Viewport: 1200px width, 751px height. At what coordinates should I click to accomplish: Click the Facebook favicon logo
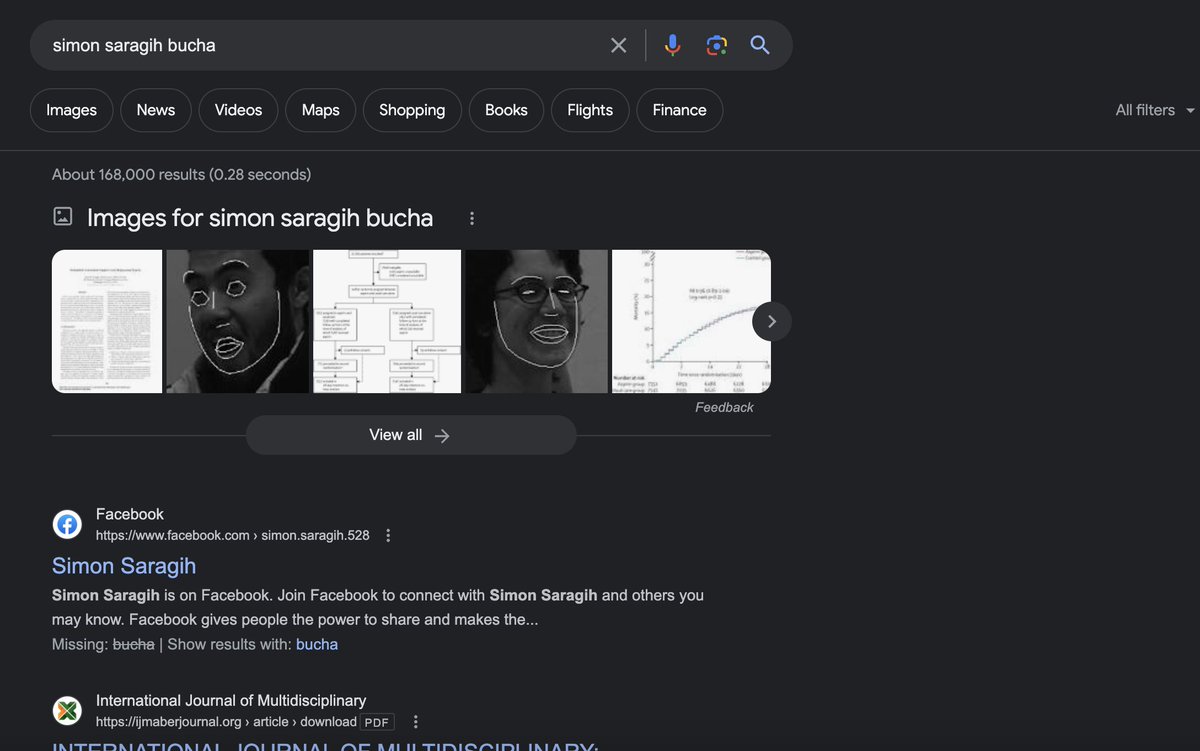coord(67,524)
